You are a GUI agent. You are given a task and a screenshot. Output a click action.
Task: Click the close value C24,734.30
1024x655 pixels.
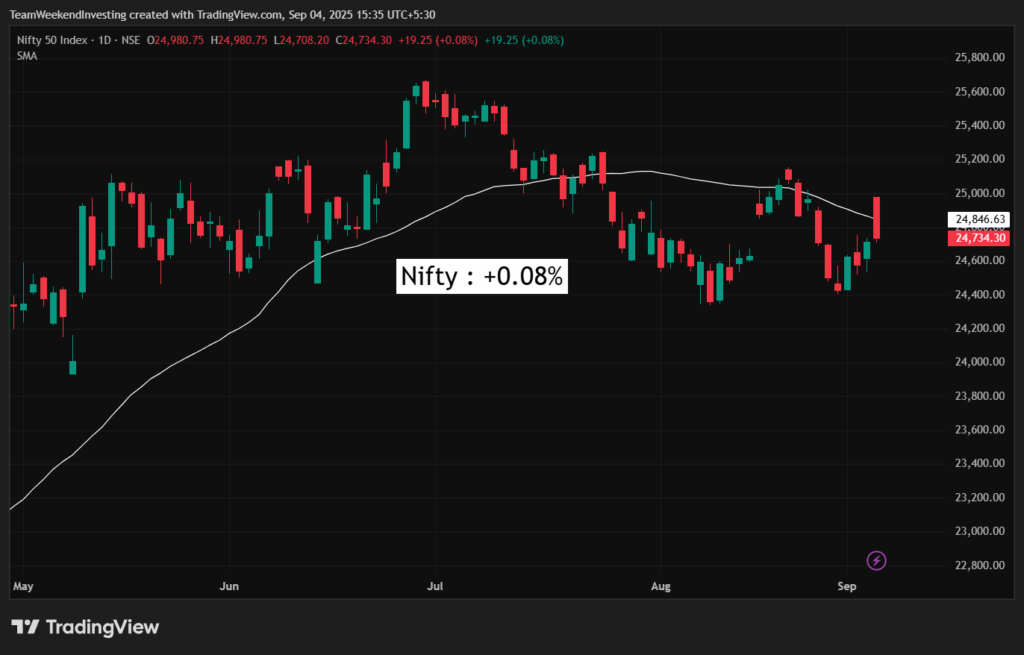pos(364,40)
